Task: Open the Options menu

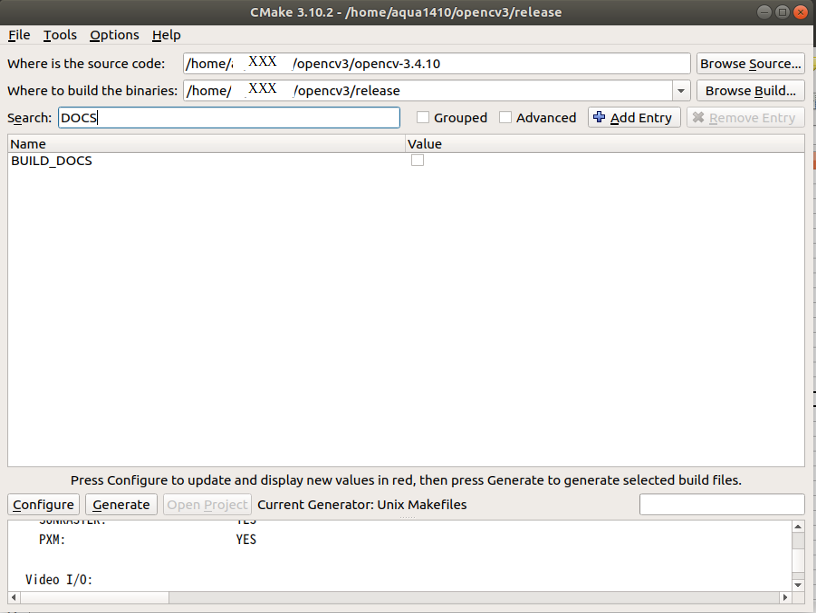Action: pyautogui.click(x=114, y=35)
